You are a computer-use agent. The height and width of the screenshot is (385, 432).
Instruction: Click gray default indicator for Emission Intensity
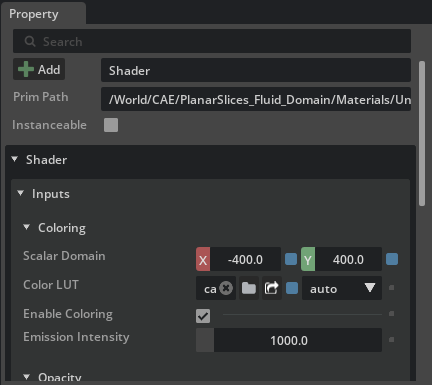tap(392, 340)
